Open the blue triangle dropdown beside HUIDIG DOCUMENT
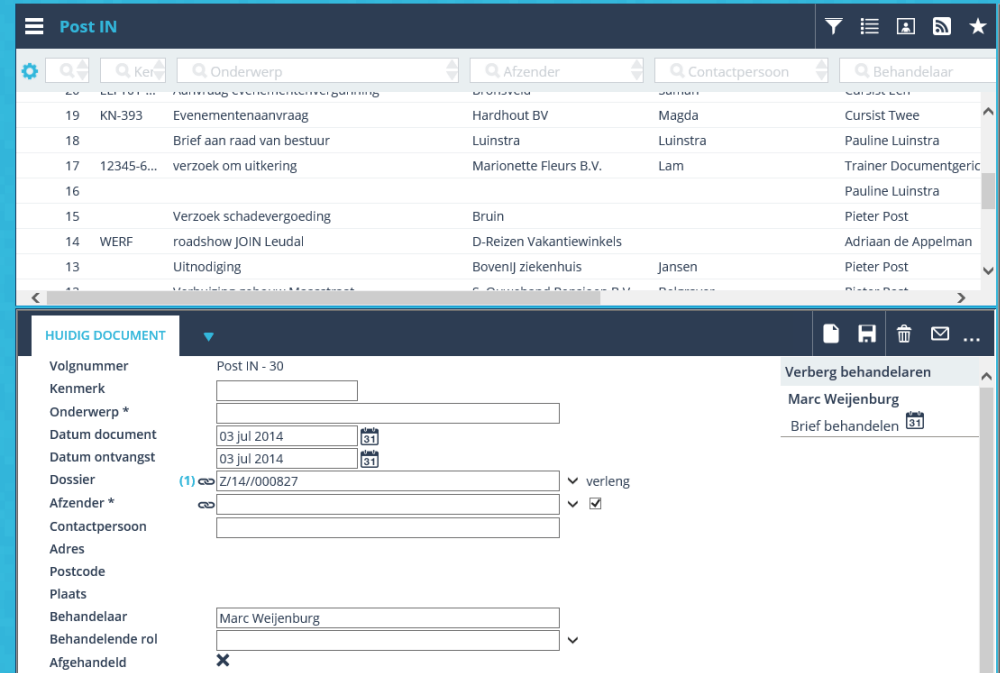 click(208, 338)
